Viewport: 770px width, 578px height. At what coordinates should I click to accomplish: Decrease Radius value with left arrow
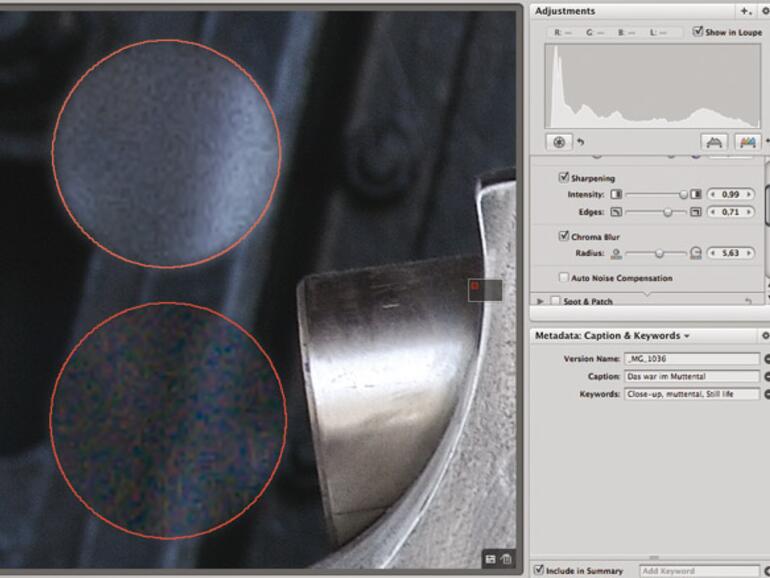point(713,253)
